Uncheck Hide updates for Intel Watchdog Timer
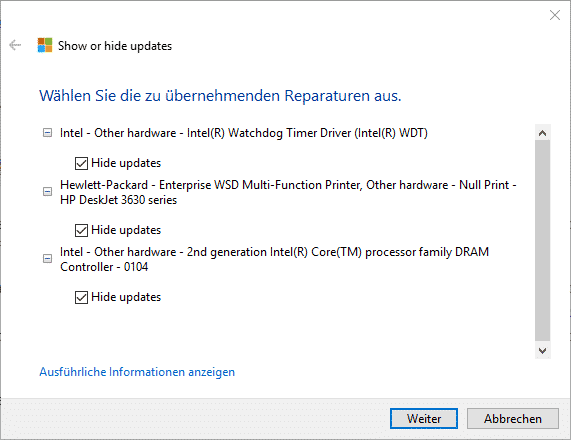571x440 pixels. click(81, 163)
